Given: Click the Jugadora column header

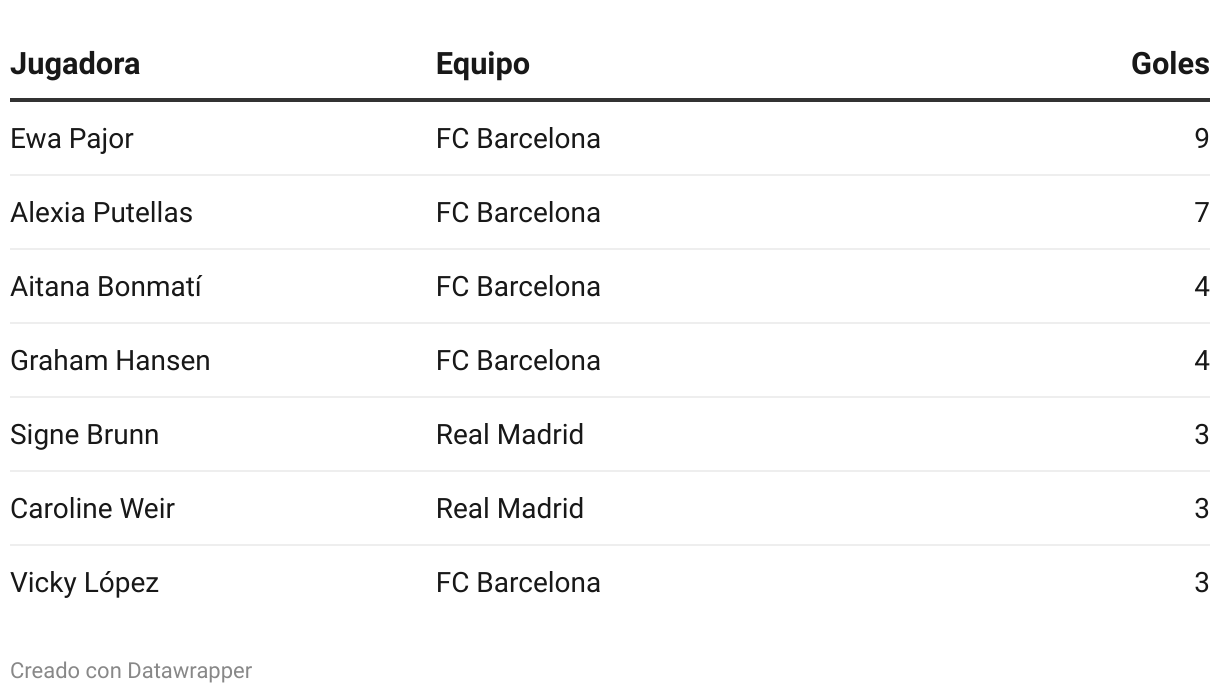Looking at the screenshot, I should tap(75, 64).
